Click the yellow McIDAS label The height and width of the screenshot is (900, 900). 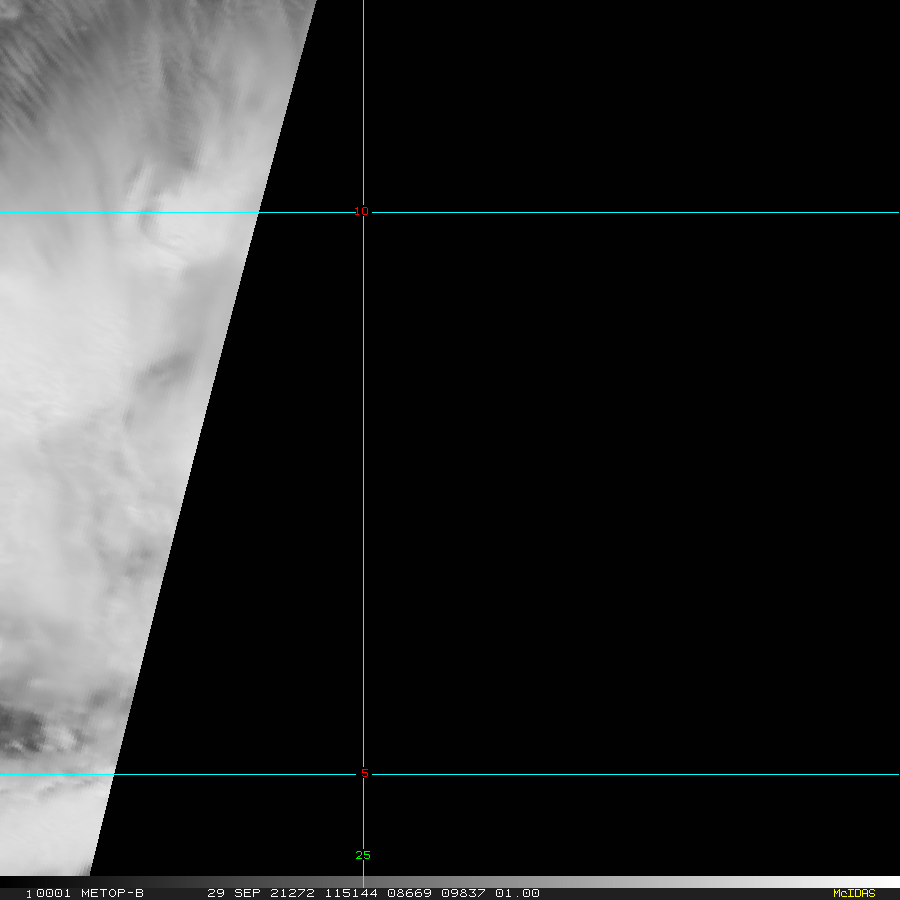854,893
